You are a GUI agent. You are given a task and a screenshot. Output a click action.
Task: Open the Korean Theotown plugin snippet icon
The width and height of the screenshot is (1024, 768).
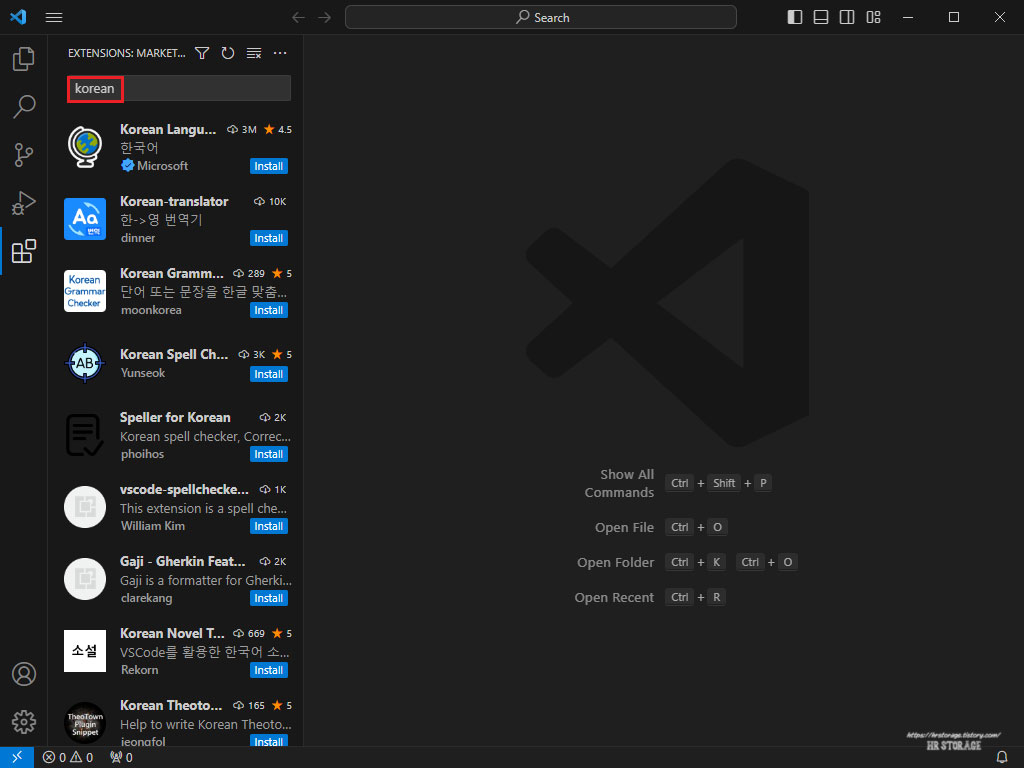click(85, 723)
